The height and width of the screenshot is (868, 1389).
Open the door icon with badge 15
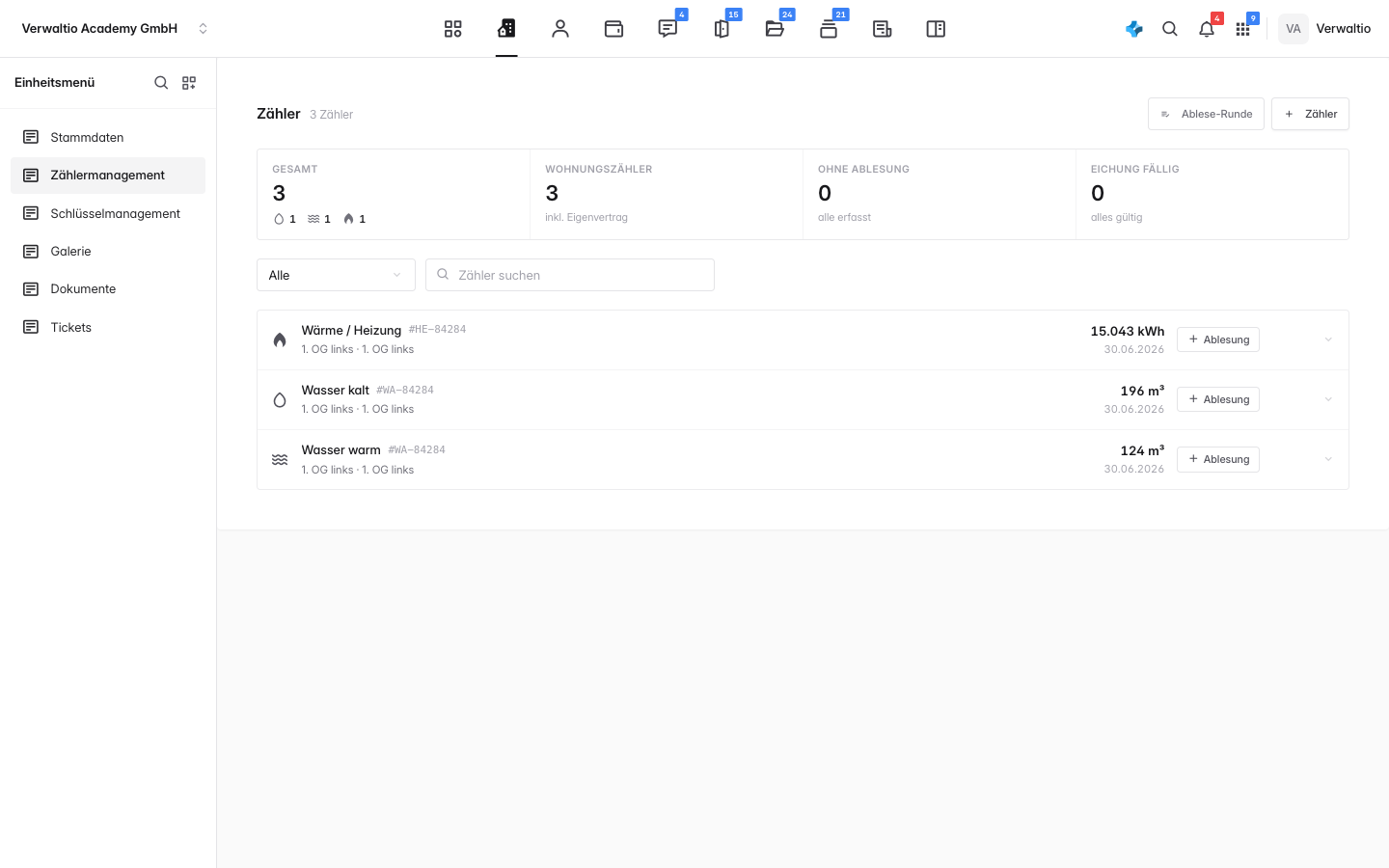coord(722,29)
